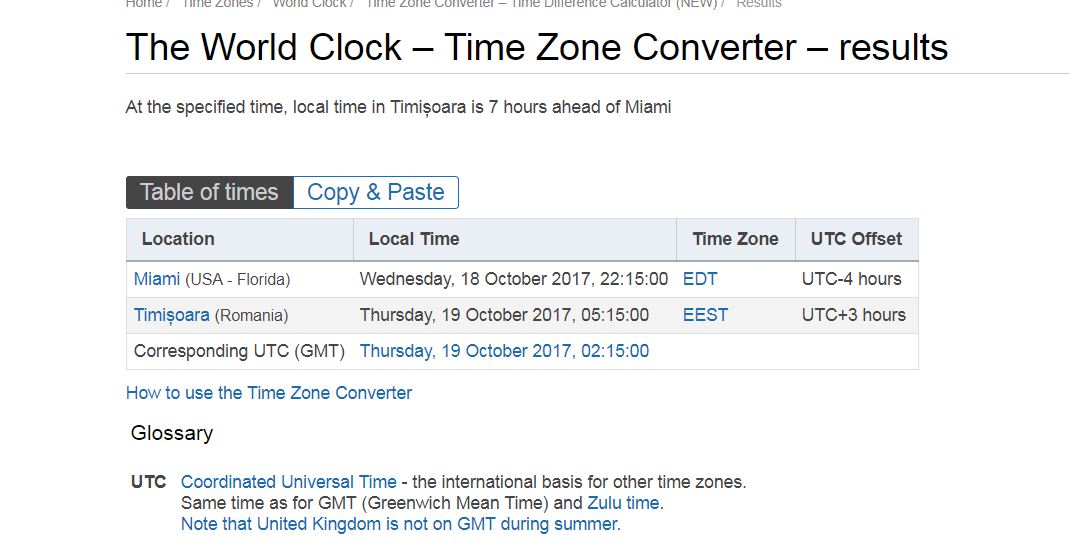Image resolution: width=1070 pixels, height=554 pixels.
Task: Open How to use the Time Zone Converter
Action: pyautogui.click(x=269, y=393)
